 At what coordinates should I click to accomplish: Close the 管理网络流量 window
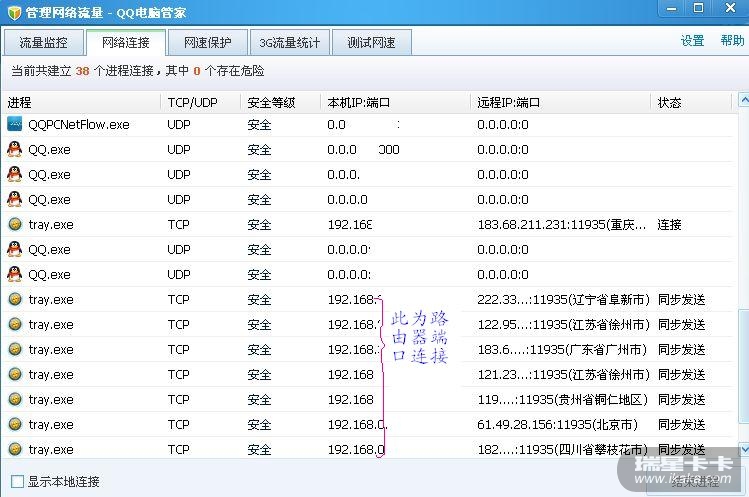pos(730,8)
